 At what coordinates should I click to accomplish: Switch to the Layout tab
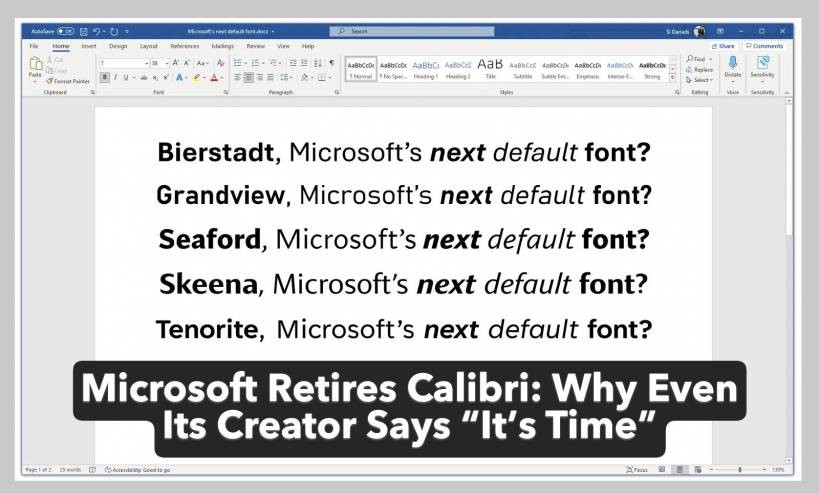(x=148, y=46)
